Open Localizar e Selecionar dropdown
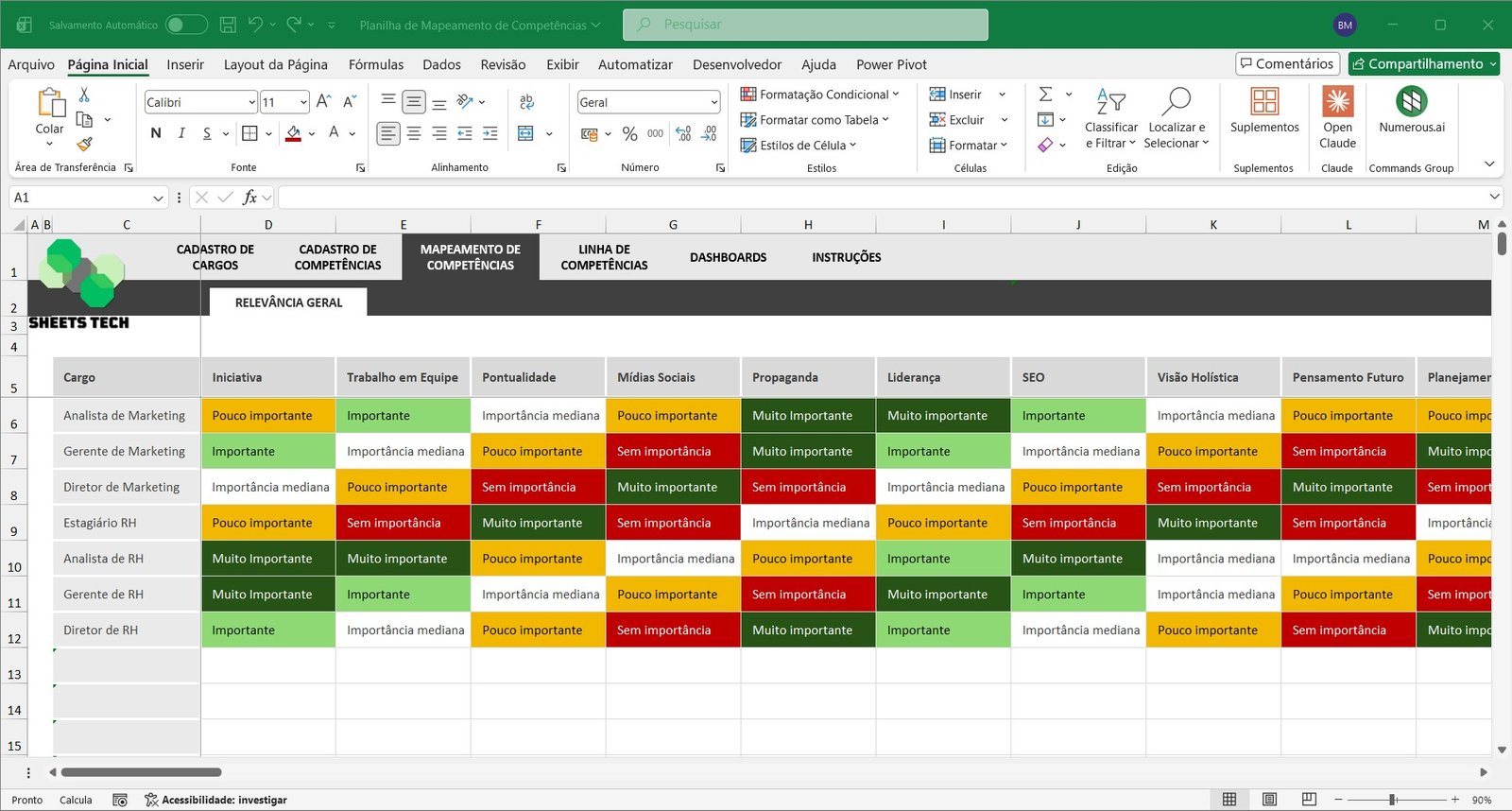This screenshot has width=1512, height=811. point(1177,117)
